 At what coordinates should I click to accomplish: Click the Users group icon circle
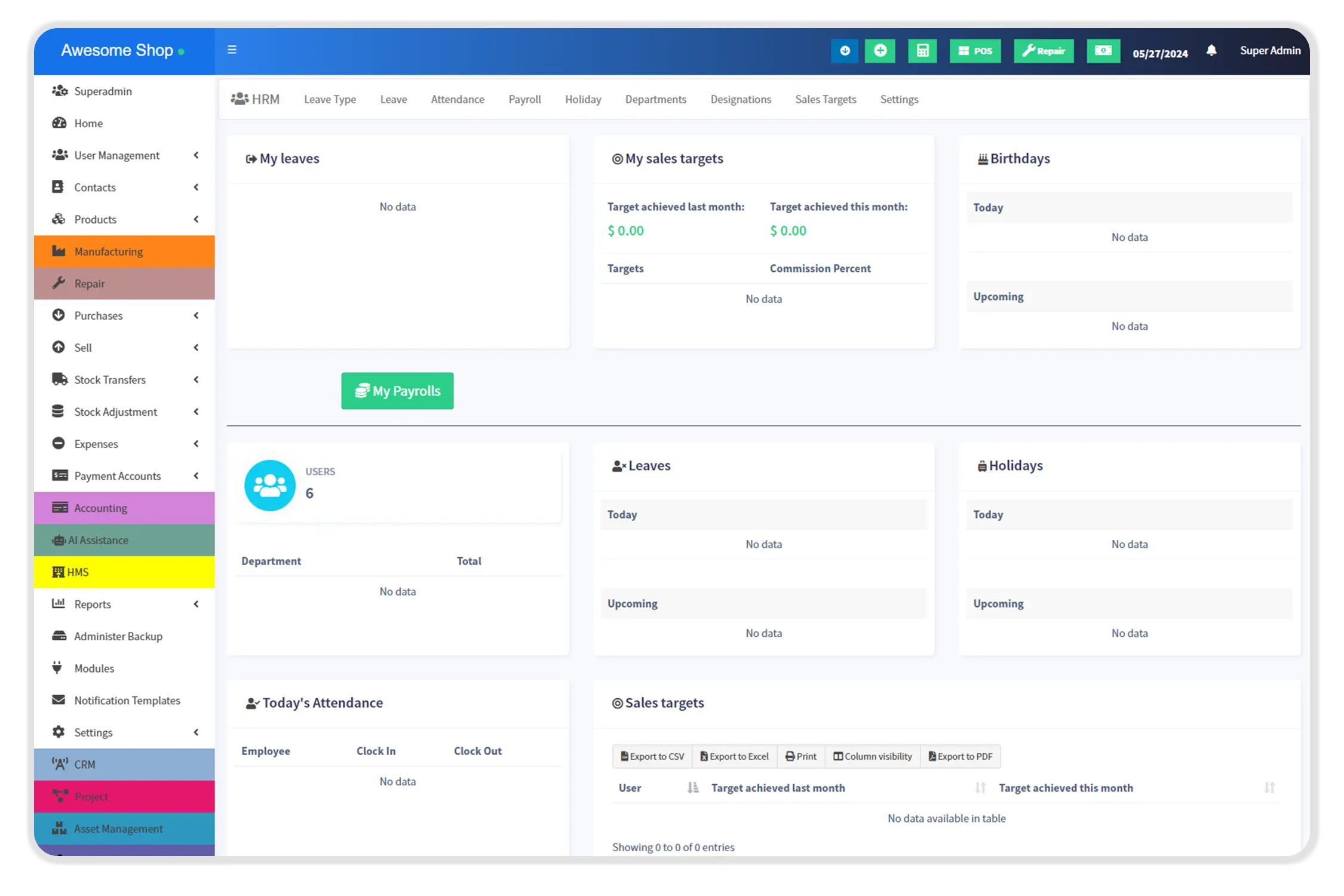[270, 485]
